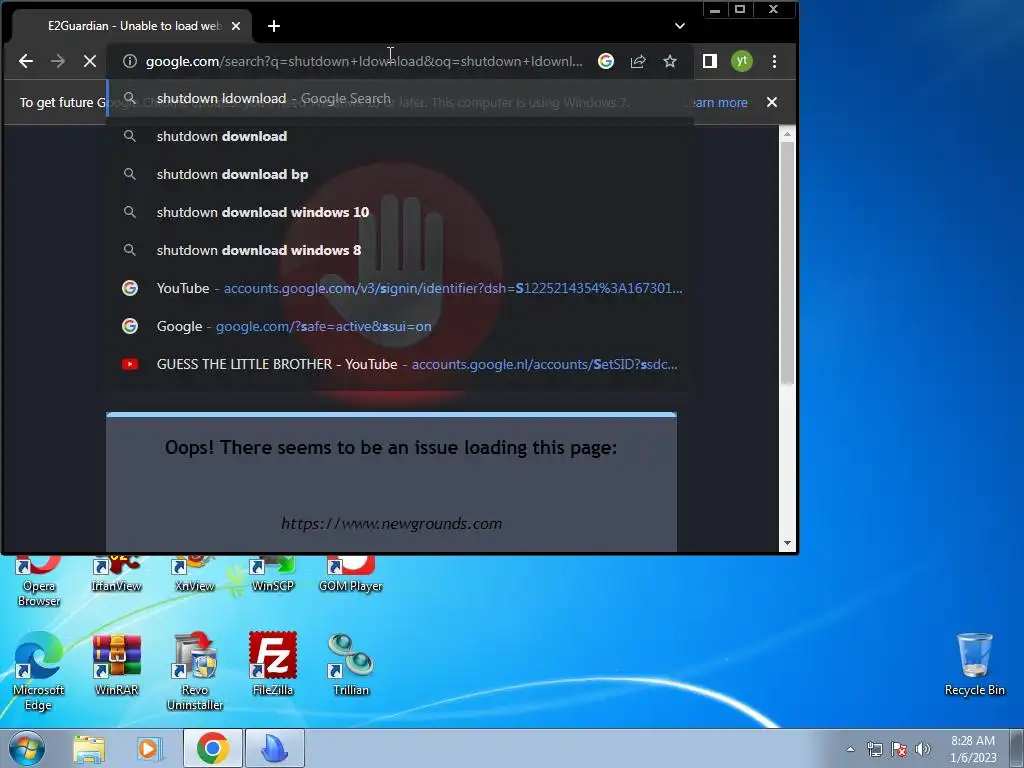Show hidden tray icons arrow
1024x768 pixels.
pyautogui.click(x=850, y=749)
